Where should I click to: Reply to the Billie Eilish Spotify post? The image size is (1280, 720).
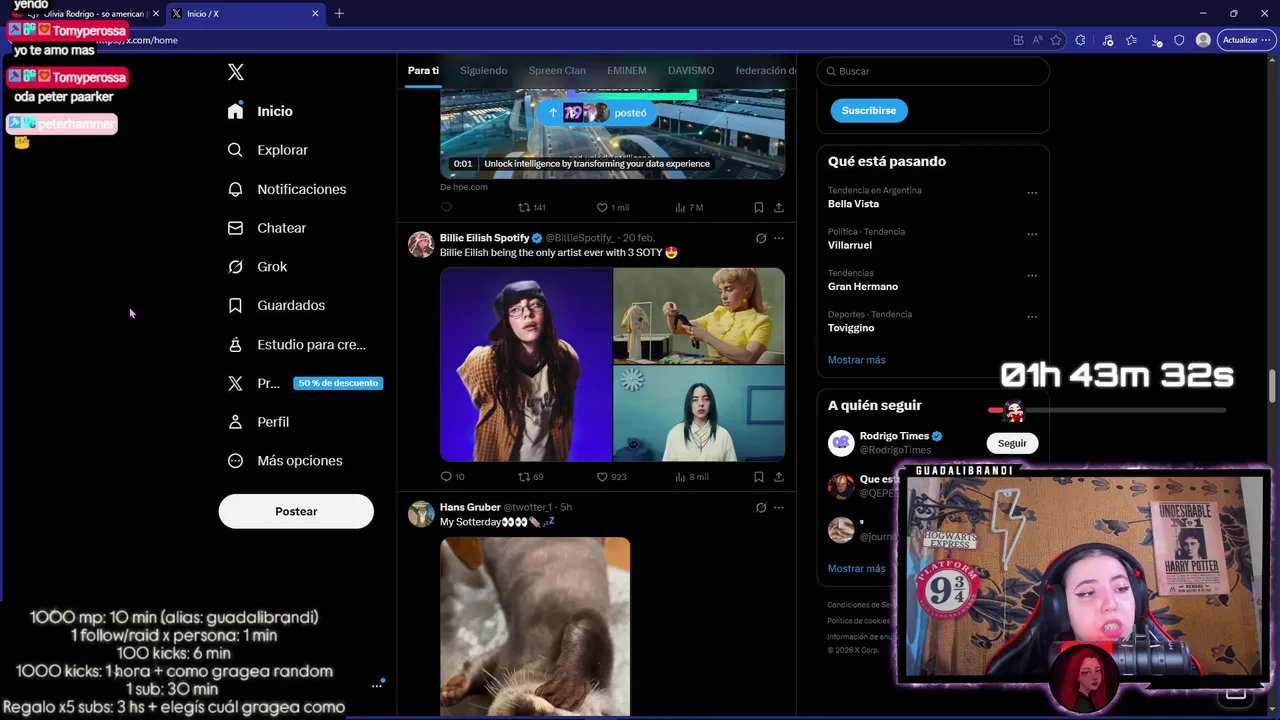pyautogui.click(x=447, y=477)
